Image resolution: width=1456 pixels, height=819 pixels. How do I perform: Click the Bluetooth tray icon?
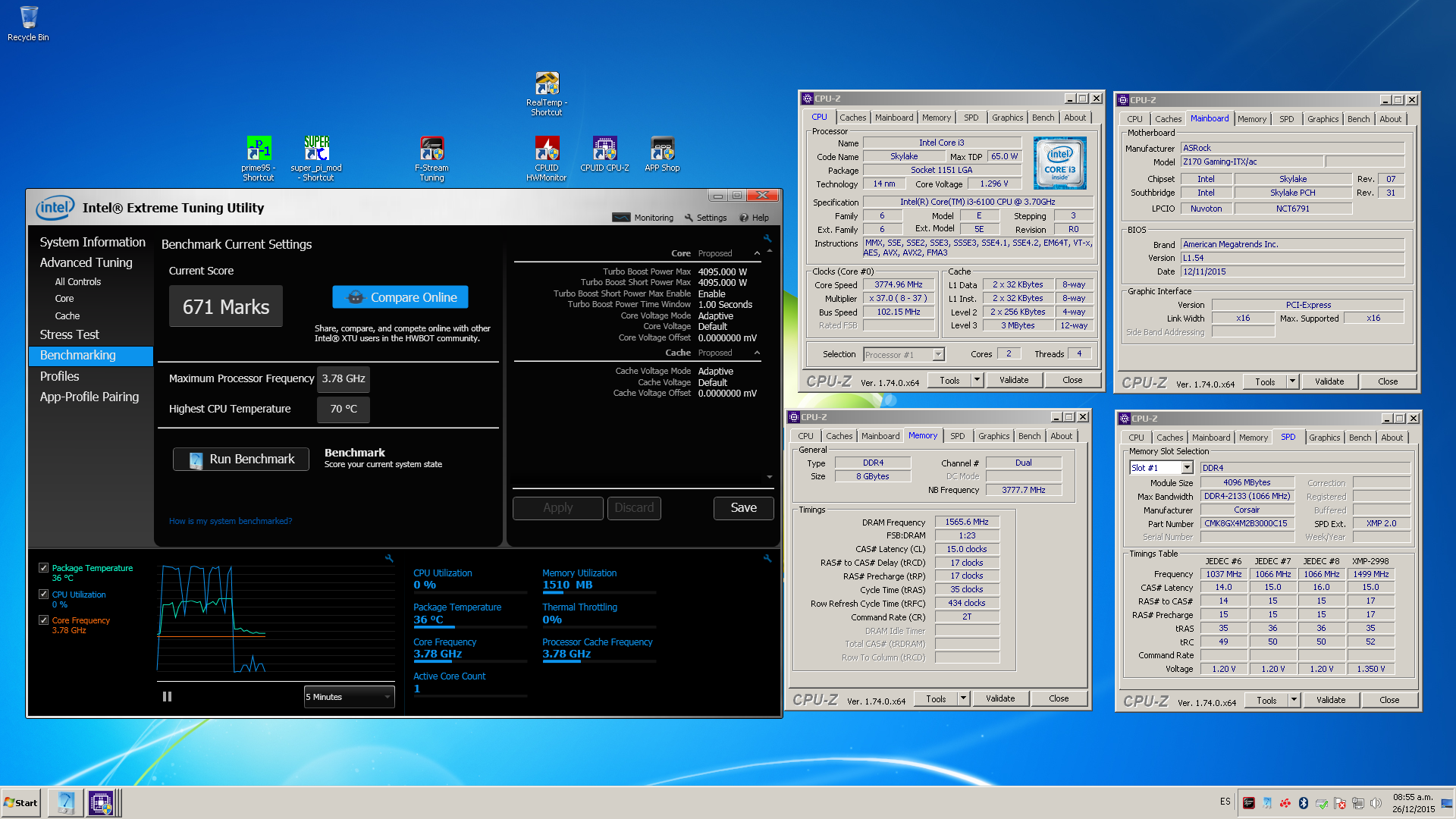coord(1304,802)
